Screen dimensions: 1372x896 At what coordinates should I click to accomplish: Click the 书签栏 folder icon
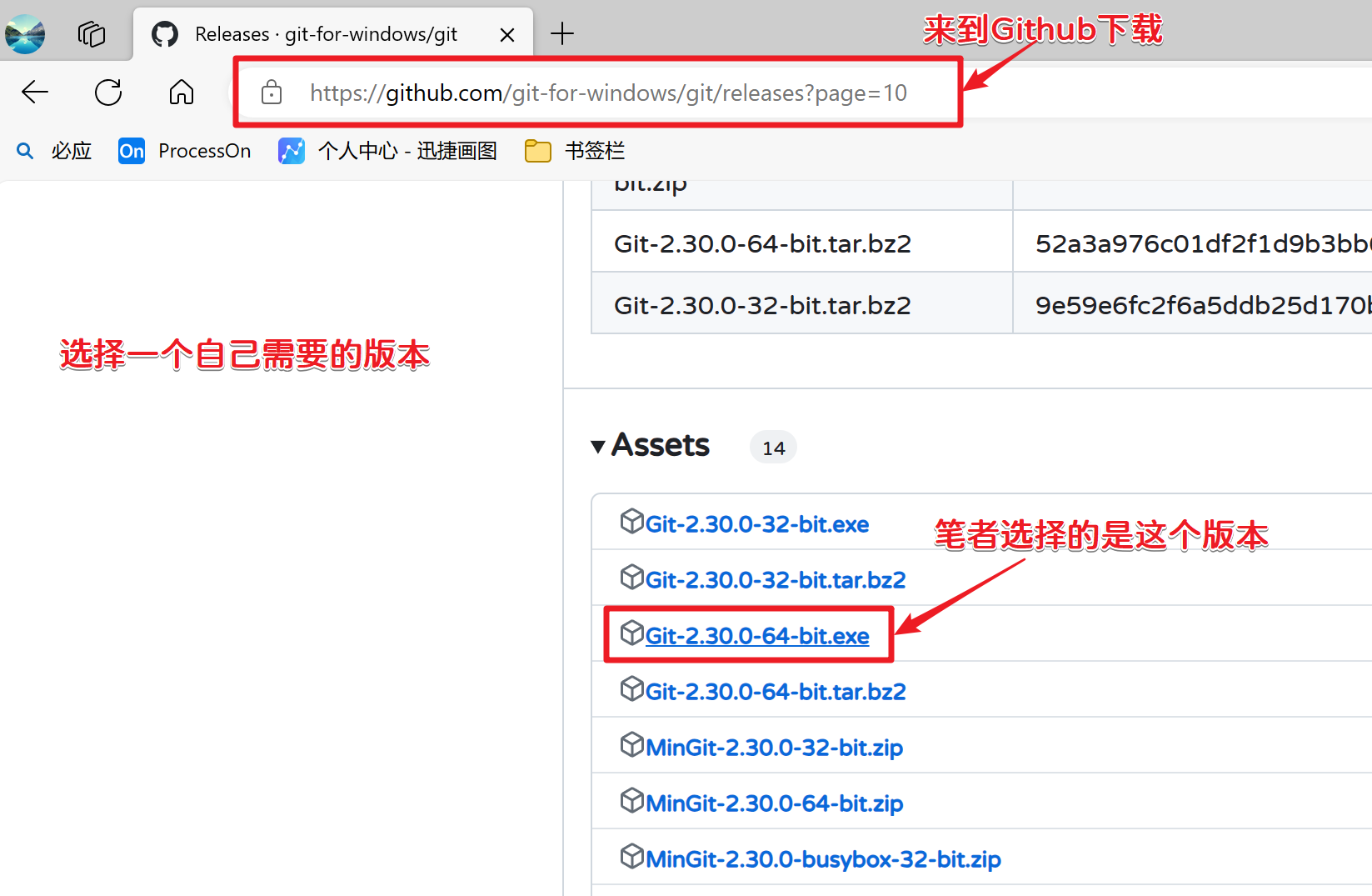(x=538, y=151)
